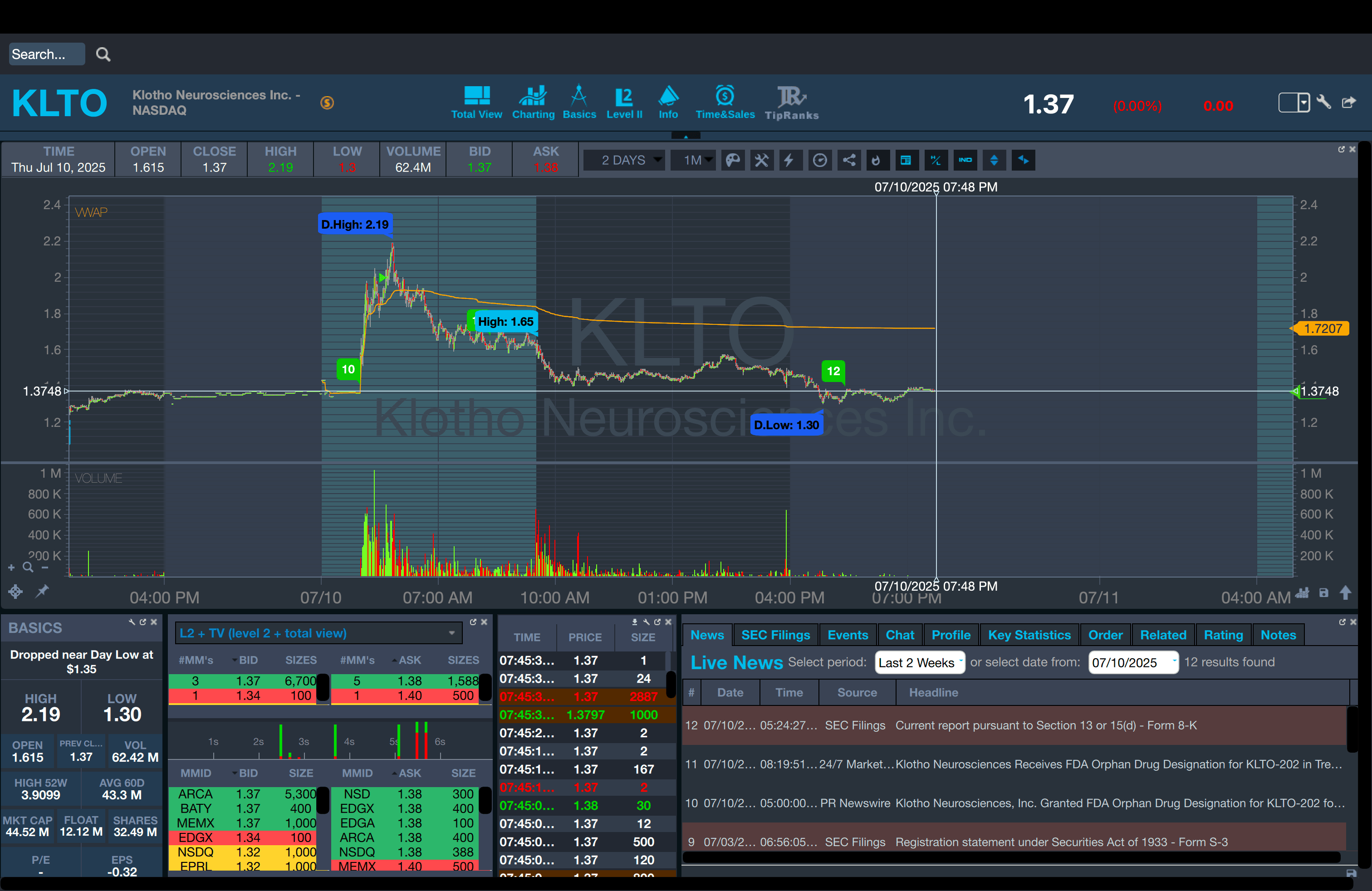Toggle the news table overlay button
1372x891 pixels.
click(906, 160)
